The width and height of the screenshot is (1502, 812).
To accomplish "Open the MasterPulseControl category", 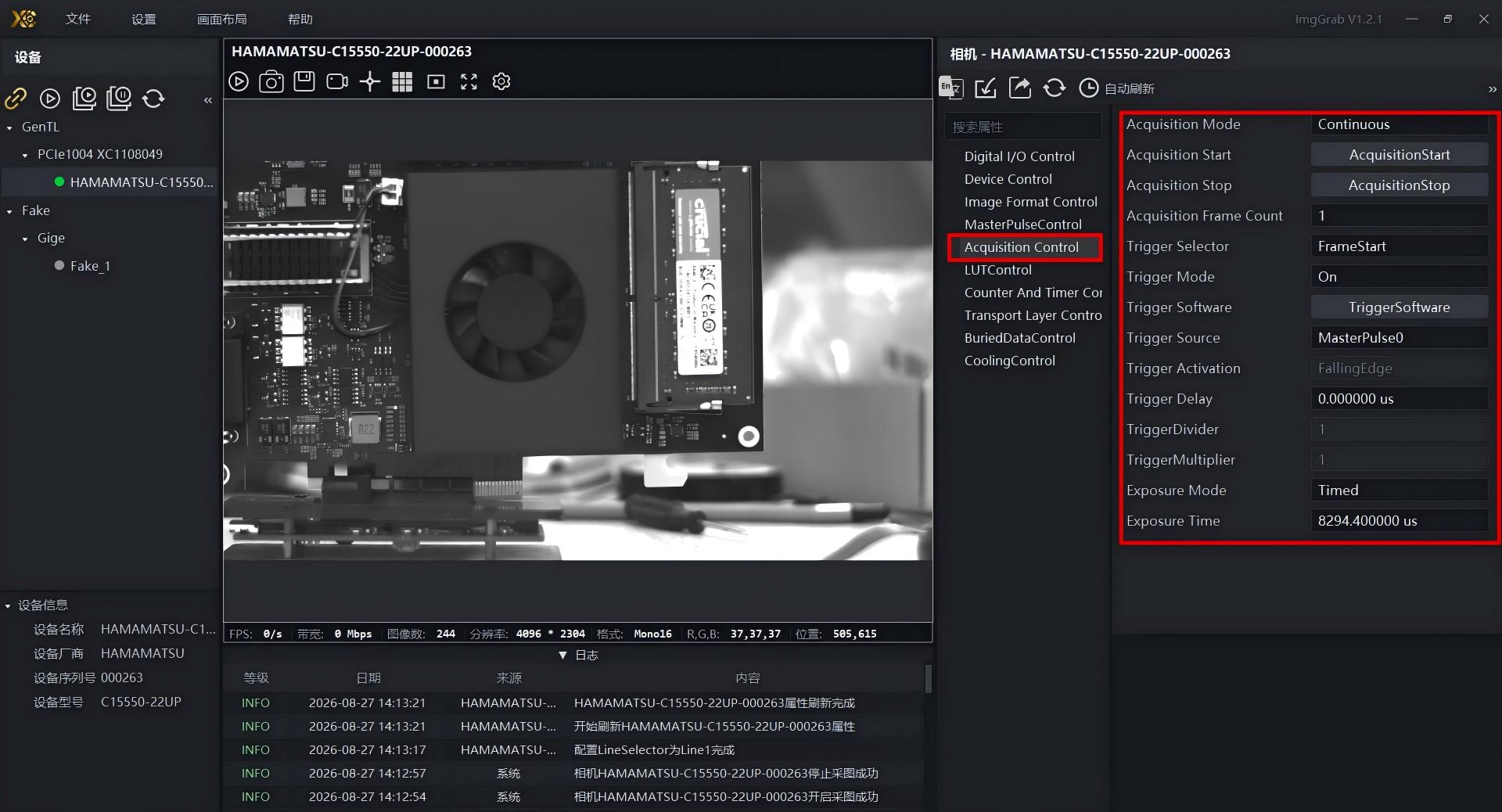I will pyautogui.click(x=1023, y=225).
